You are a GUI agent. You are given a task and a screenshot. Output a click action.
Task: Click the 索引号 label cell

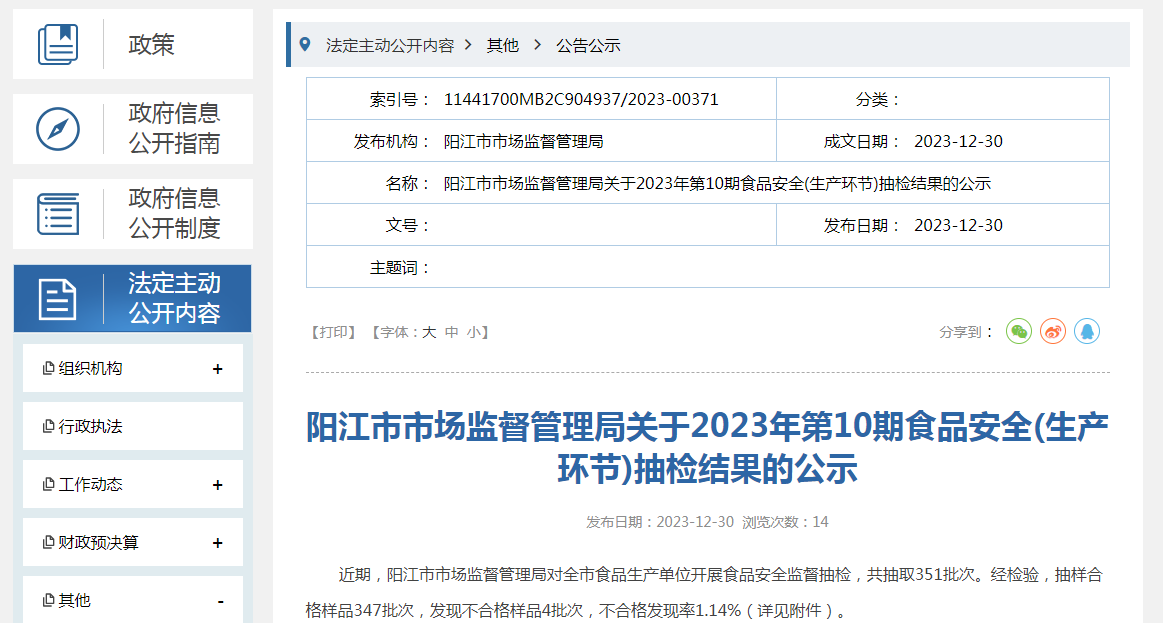(399, 99)
